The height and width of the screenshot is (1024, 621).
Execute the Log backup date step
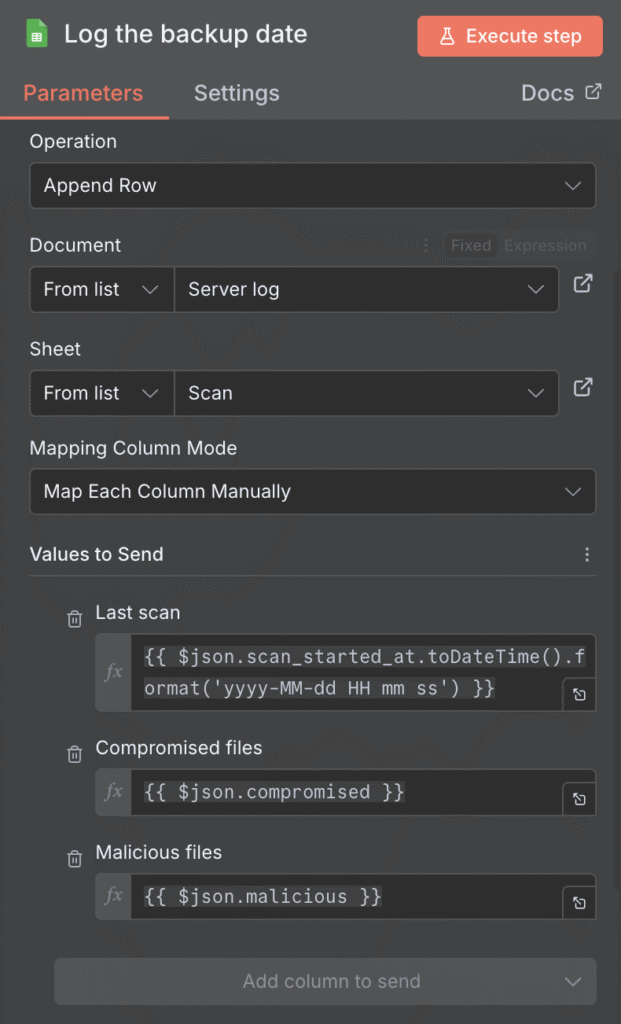click(510, 36)
